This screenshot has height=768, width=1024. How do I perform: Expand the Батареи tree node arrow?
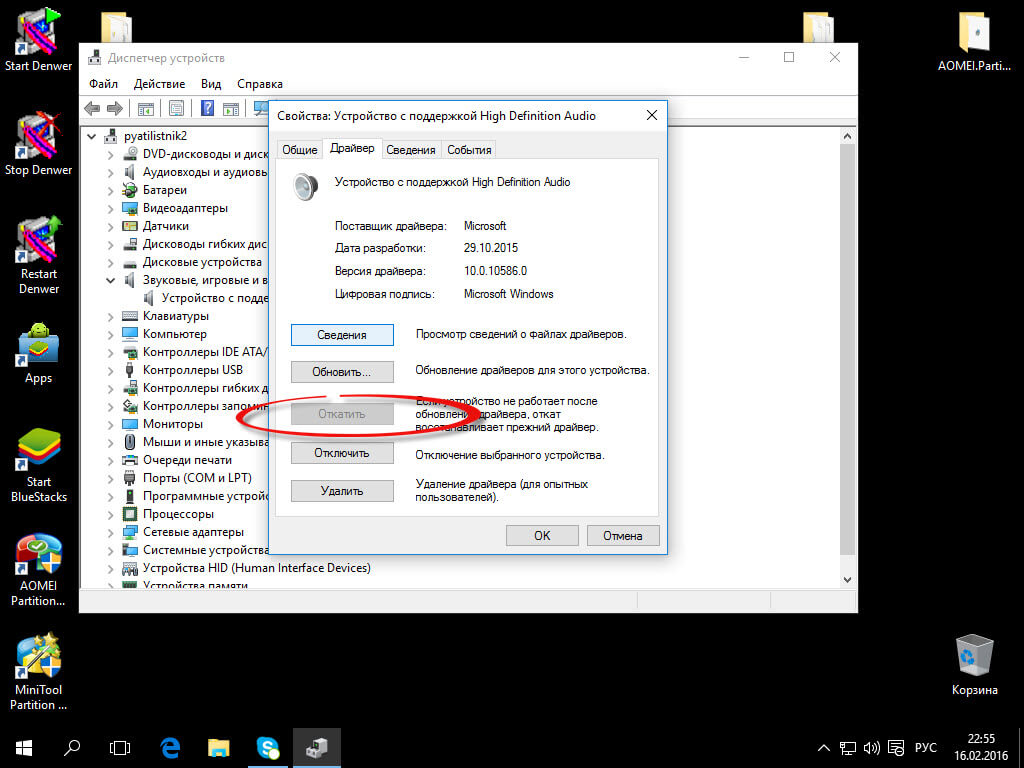tap(110, 190)
